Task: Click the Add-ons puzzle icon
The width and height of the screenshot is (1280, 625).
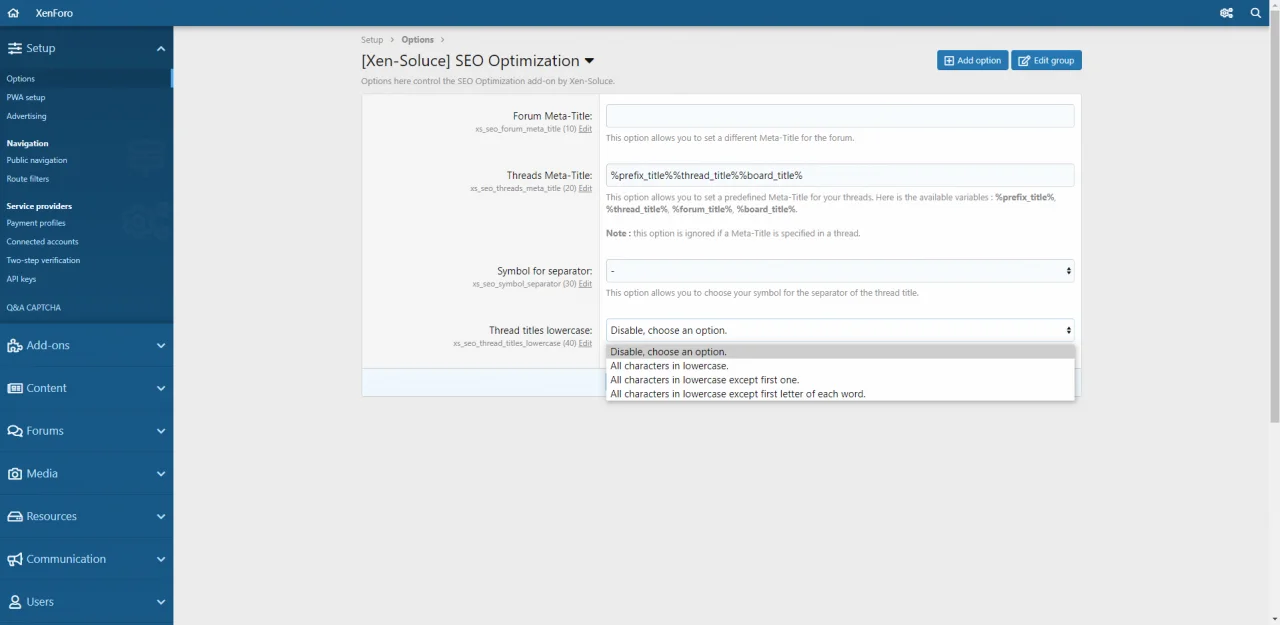Action: point(14,346)
